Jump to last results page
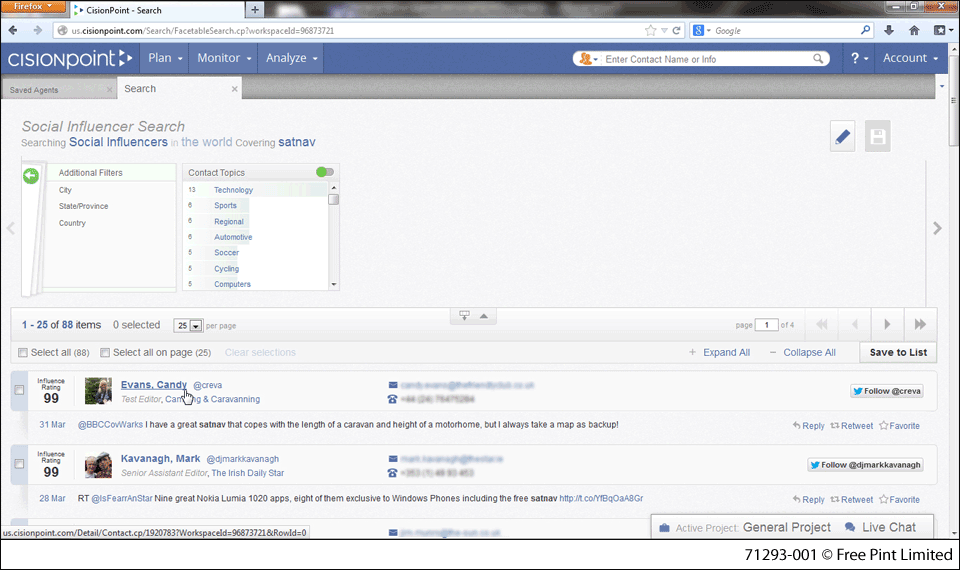The image size is (960, 570). coord(919,324)
